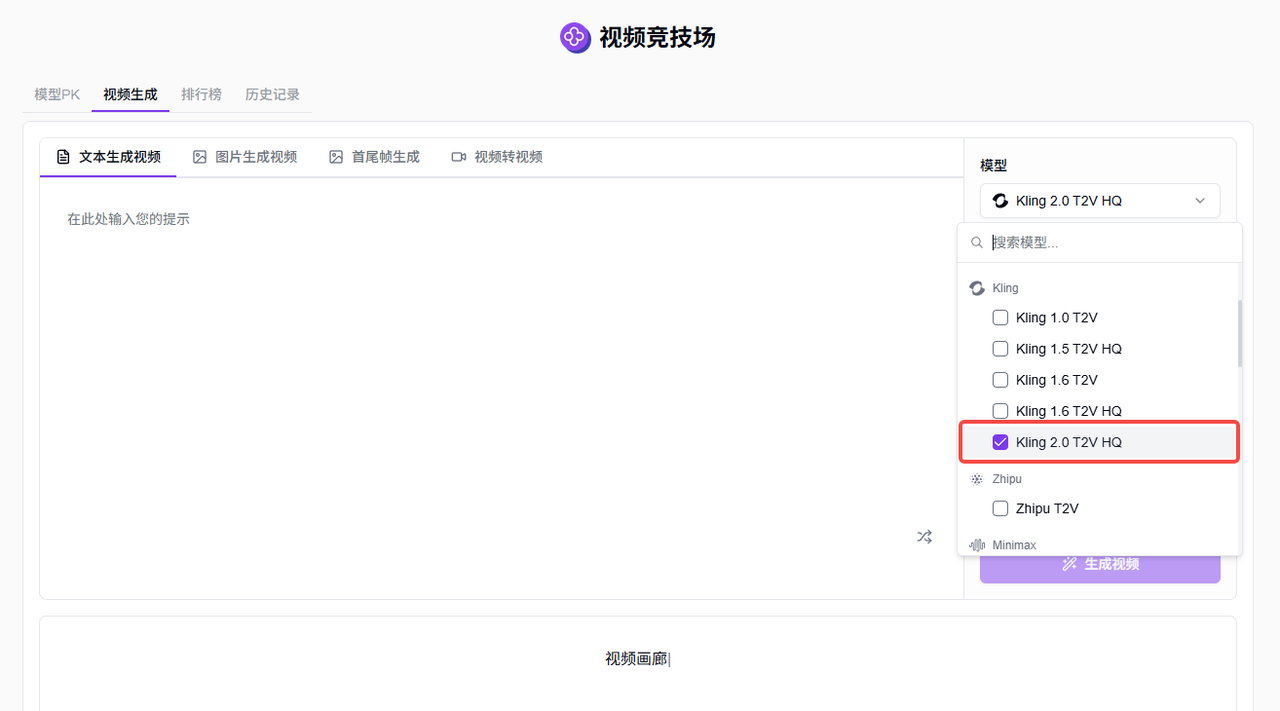Click the Kling 1.5 T2V HQ label text
This screenshot has width=1280, height=711.
[1068, 349]
